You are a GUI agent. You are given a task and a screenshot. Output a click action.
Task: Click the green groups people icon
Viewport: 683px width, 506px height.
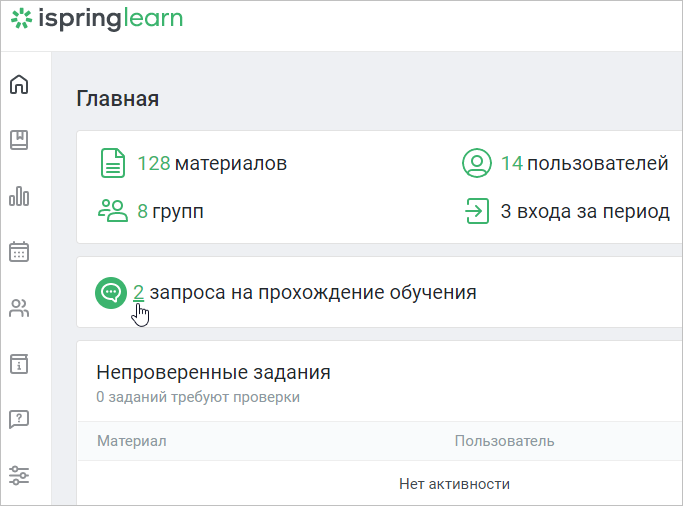pyautogui.click(x=113, y=211)
